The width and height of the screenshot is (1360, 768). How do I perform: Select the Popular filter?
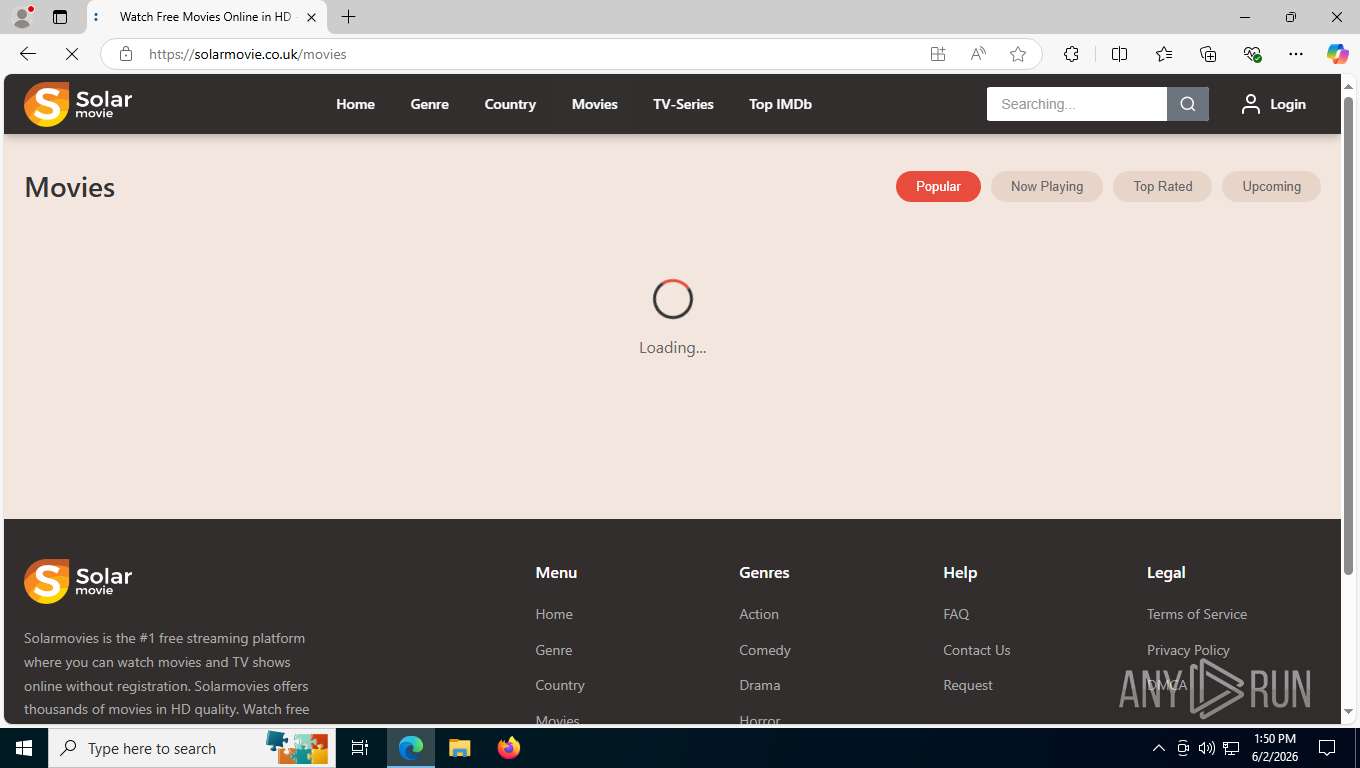[938, 186]
